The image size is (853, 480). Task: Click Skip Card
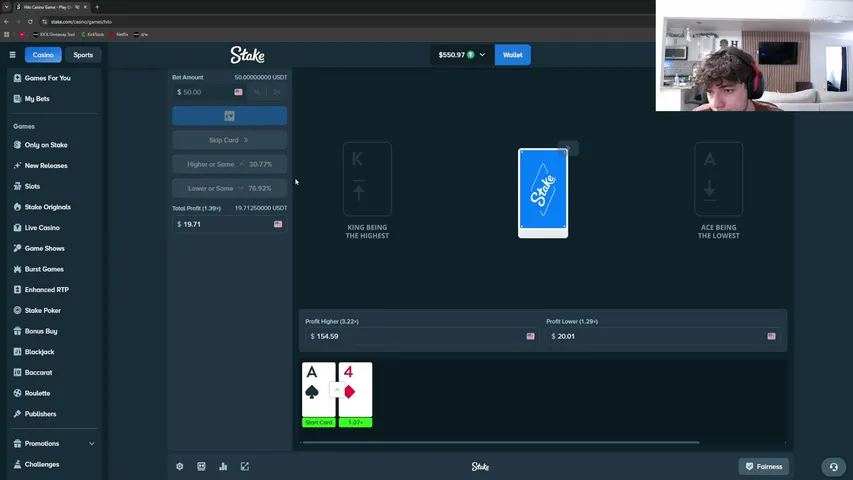pyautogui.click(x=230, y=140)
